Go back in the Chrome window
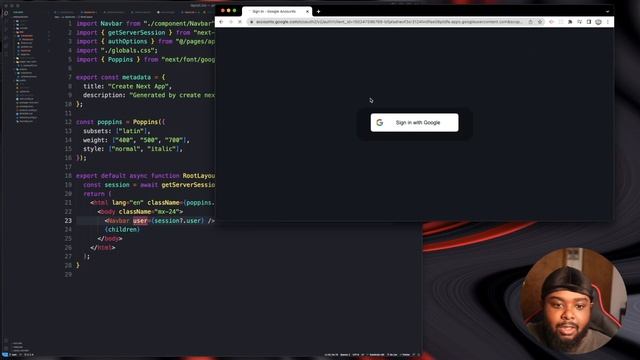The width and height of the screenshot is (640, 360). point(221,22)
